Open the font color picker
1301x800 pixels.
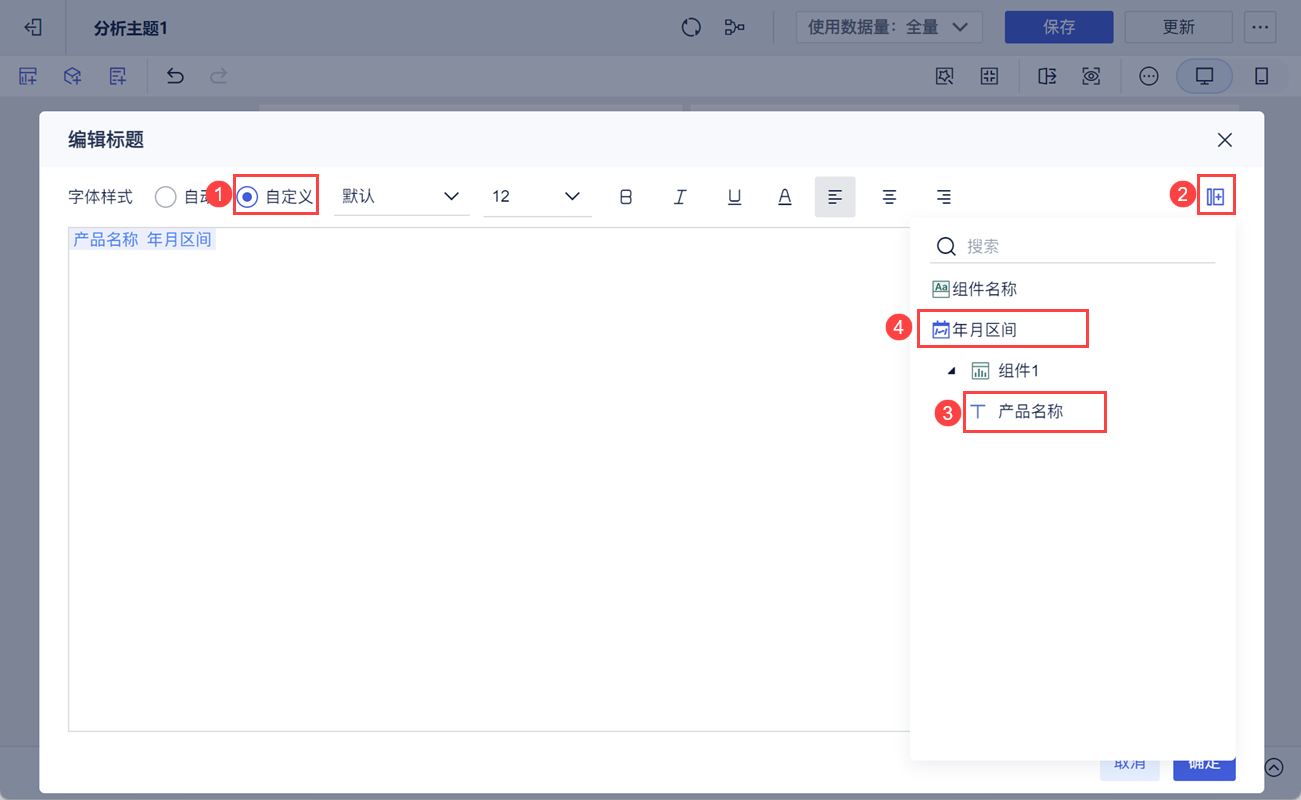[x=785, y=197]
